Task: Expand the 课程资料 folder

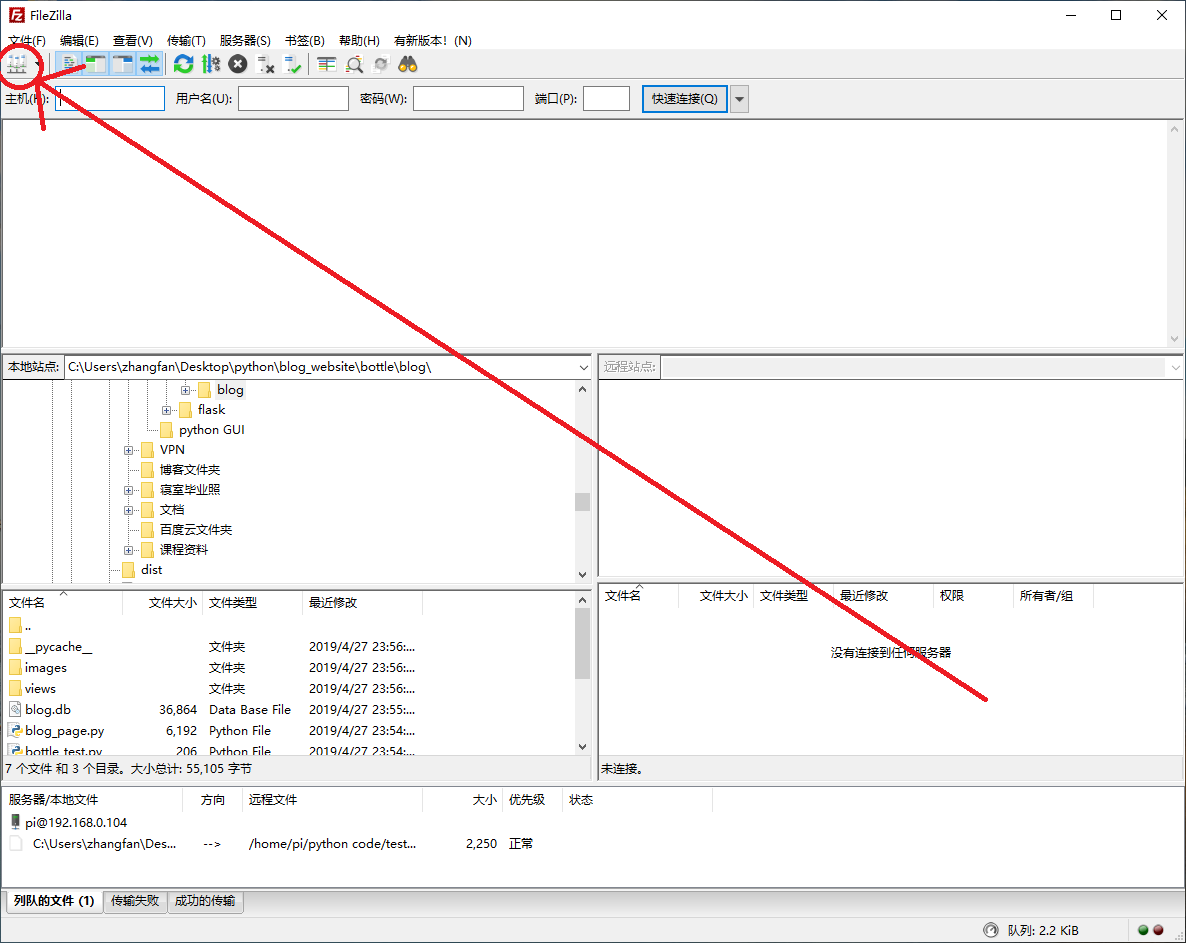Action: pyautogui.click(x=129, y=551)
